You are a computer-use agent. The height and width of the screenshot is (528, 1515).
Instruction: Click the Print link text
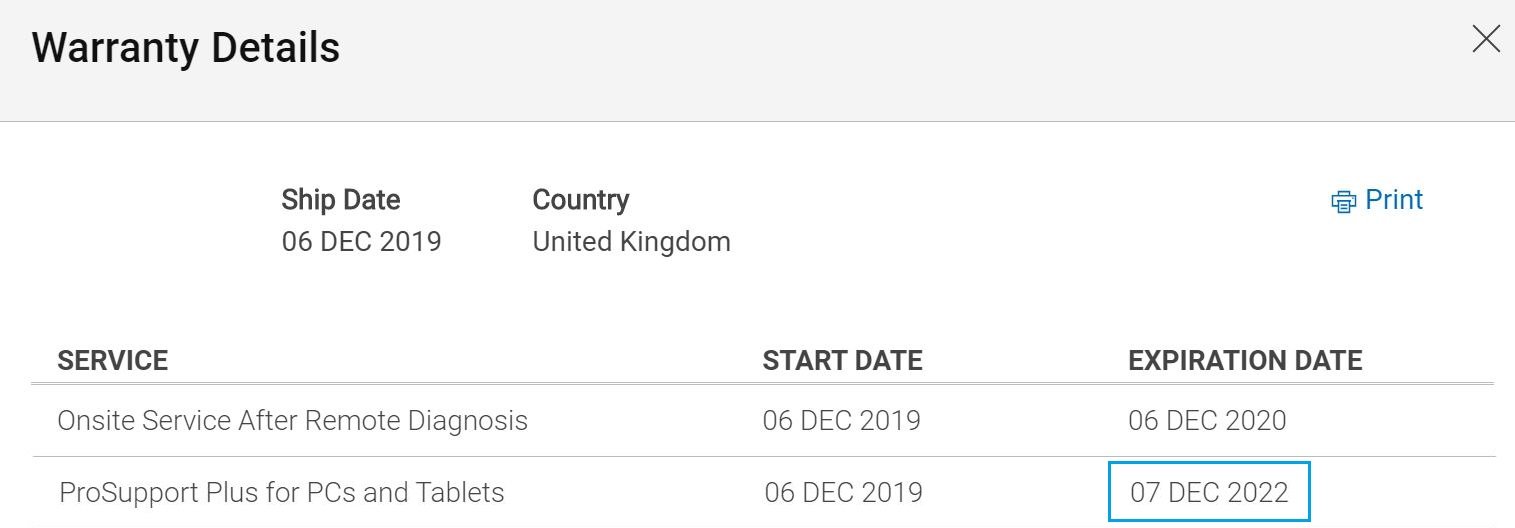tap(1394, 200)
